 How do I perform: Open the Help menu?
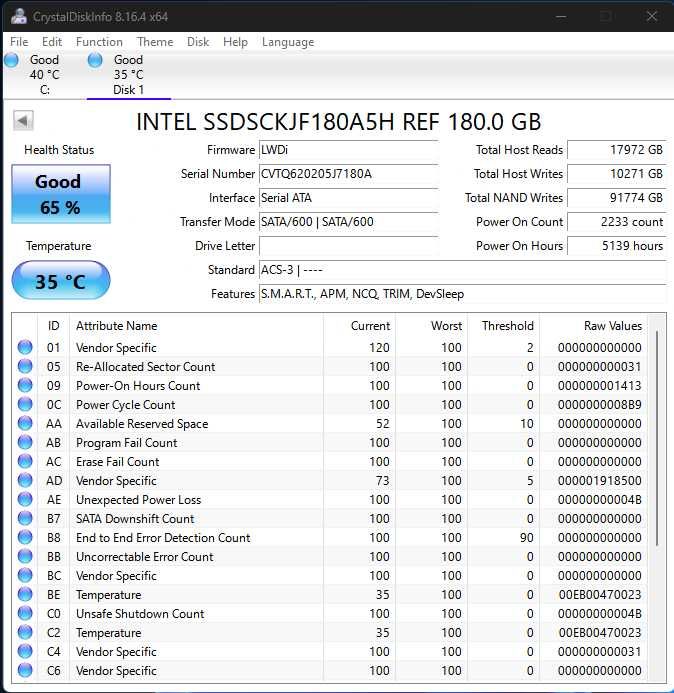tap(235, 42)
